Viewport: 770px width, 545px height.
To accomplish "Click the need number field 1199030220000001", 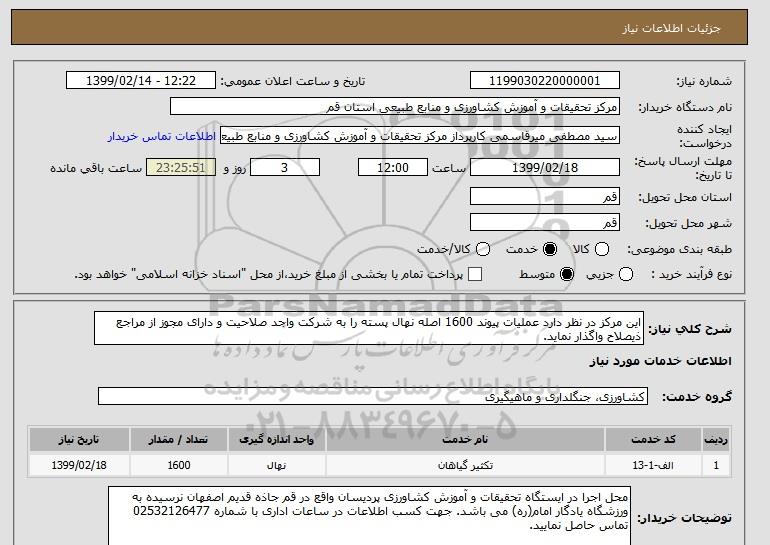I will [545, 81].
